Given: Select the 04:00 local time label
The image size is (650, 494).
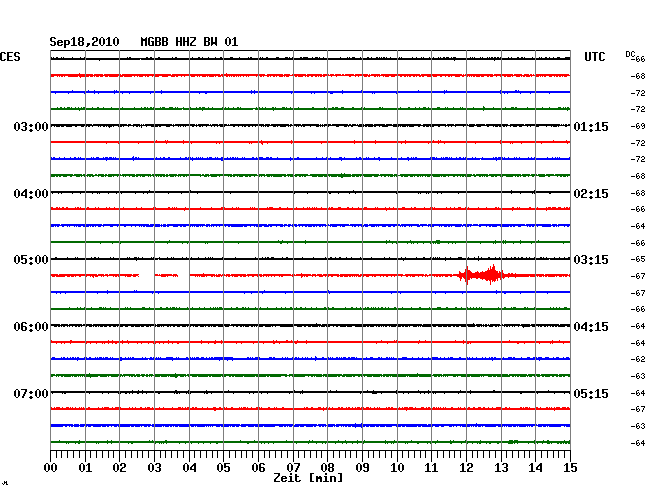Looking at the screenshot, I should (31, 194).
